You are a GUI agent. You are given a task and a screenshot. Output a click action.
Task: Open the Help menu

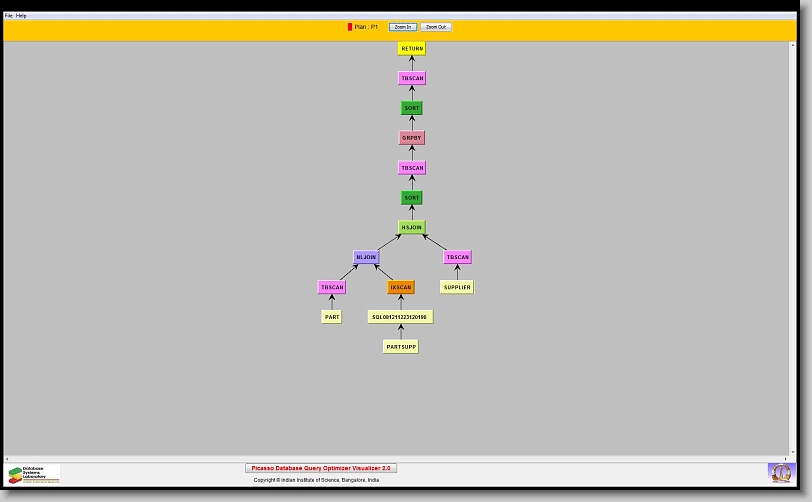22,16
